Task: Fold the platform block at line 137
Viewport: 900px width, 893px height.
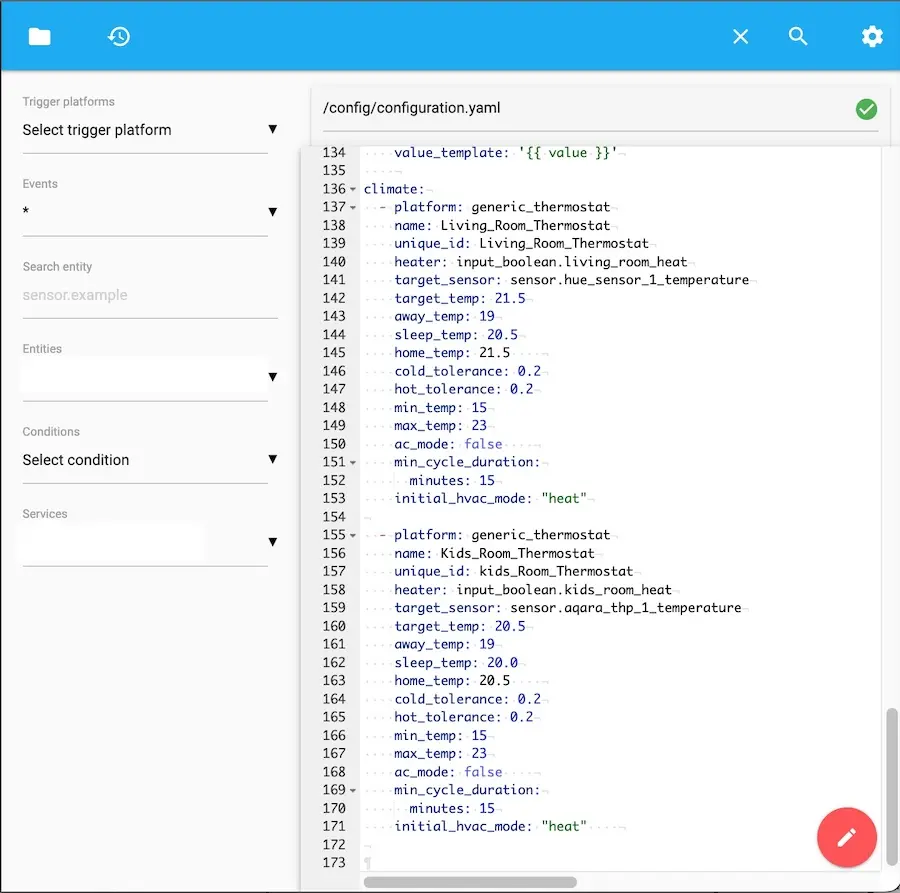Action: pyautogui.click(x=353, y=208)
